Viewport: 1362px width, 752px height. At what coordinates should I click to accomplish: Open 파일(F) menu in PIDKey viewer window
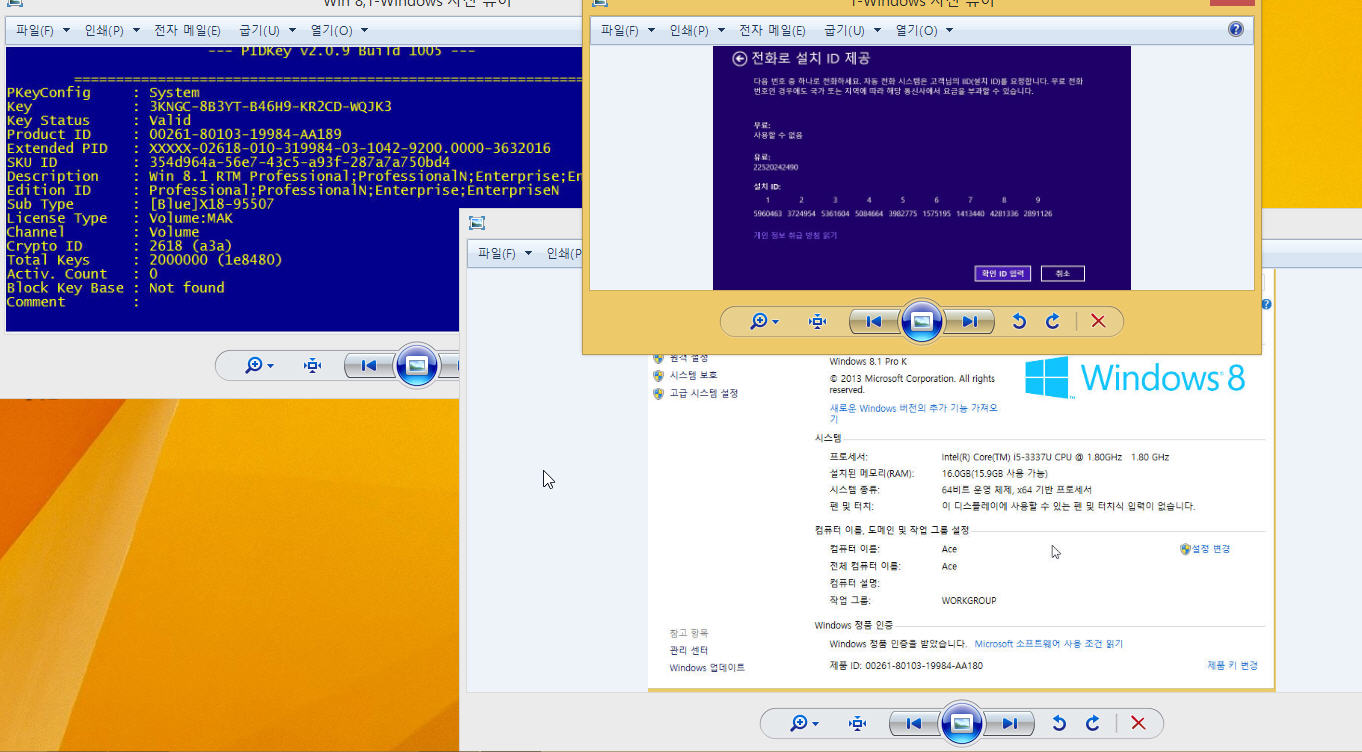[43, 30]
